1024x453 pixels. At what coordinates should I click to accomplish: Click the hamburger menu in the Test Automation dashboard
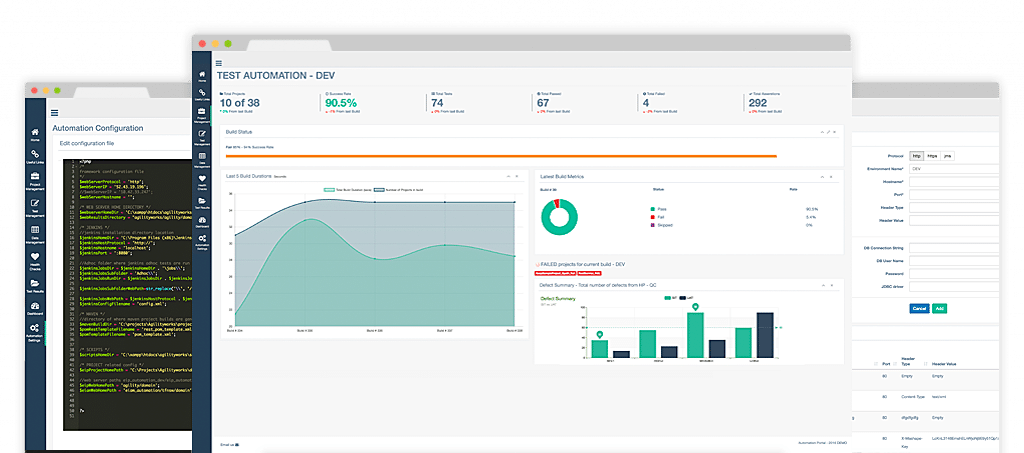(204, 63)
